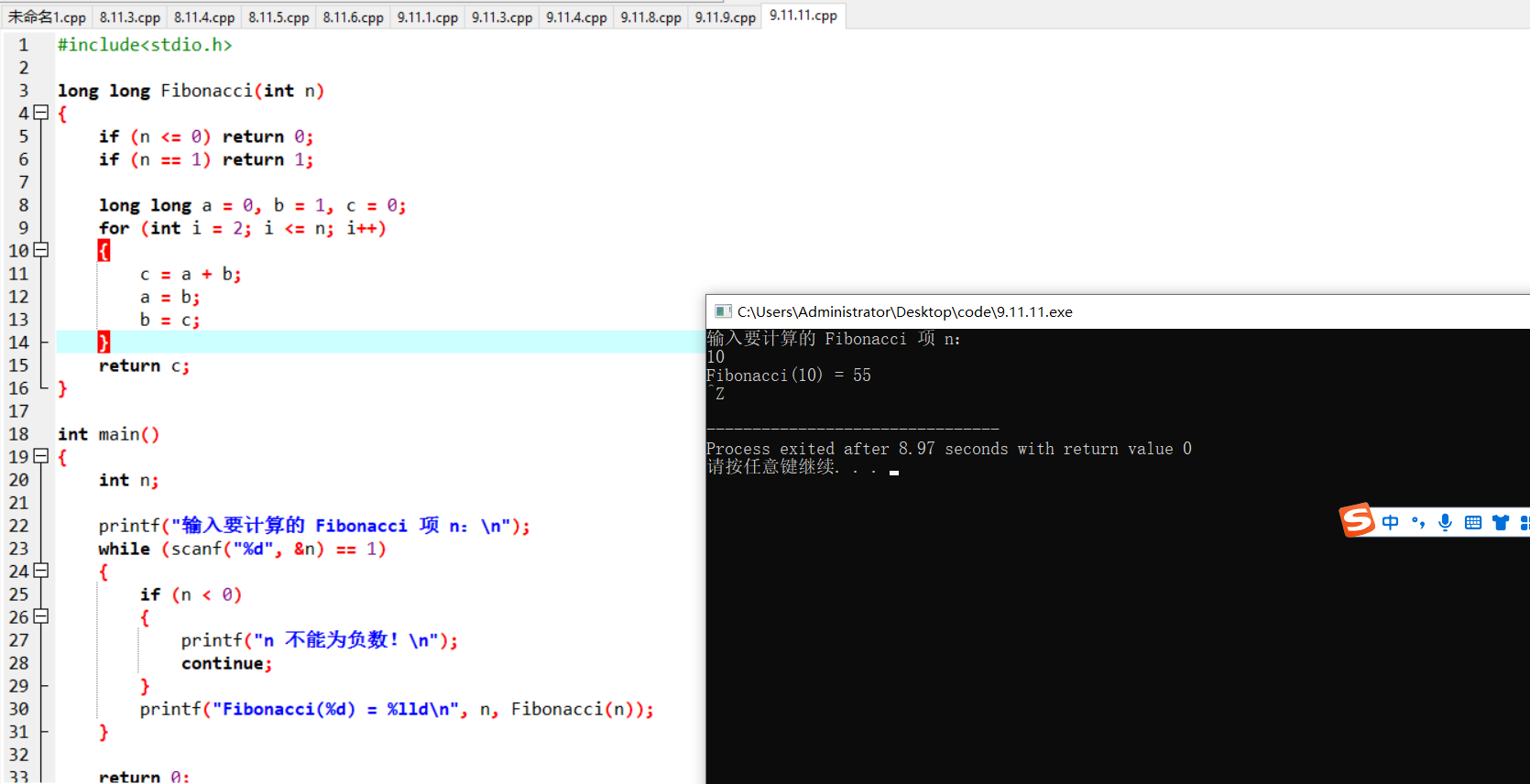Click the 'int n;' declaration
The width and height of the screenshot is (1530, 784).
[128, 479]
